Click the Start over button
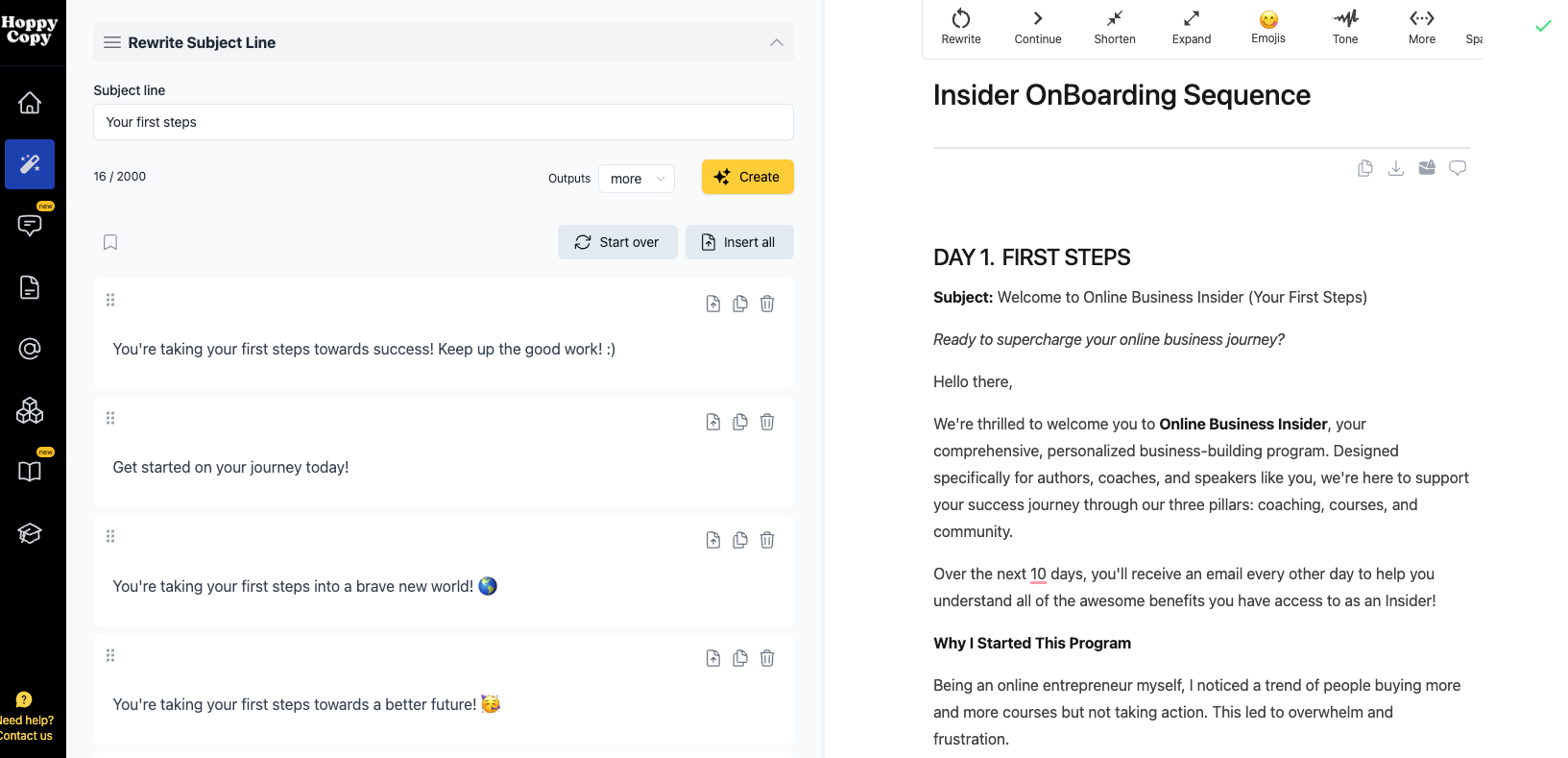1568x758 pixels. click(x=617, y=242)
